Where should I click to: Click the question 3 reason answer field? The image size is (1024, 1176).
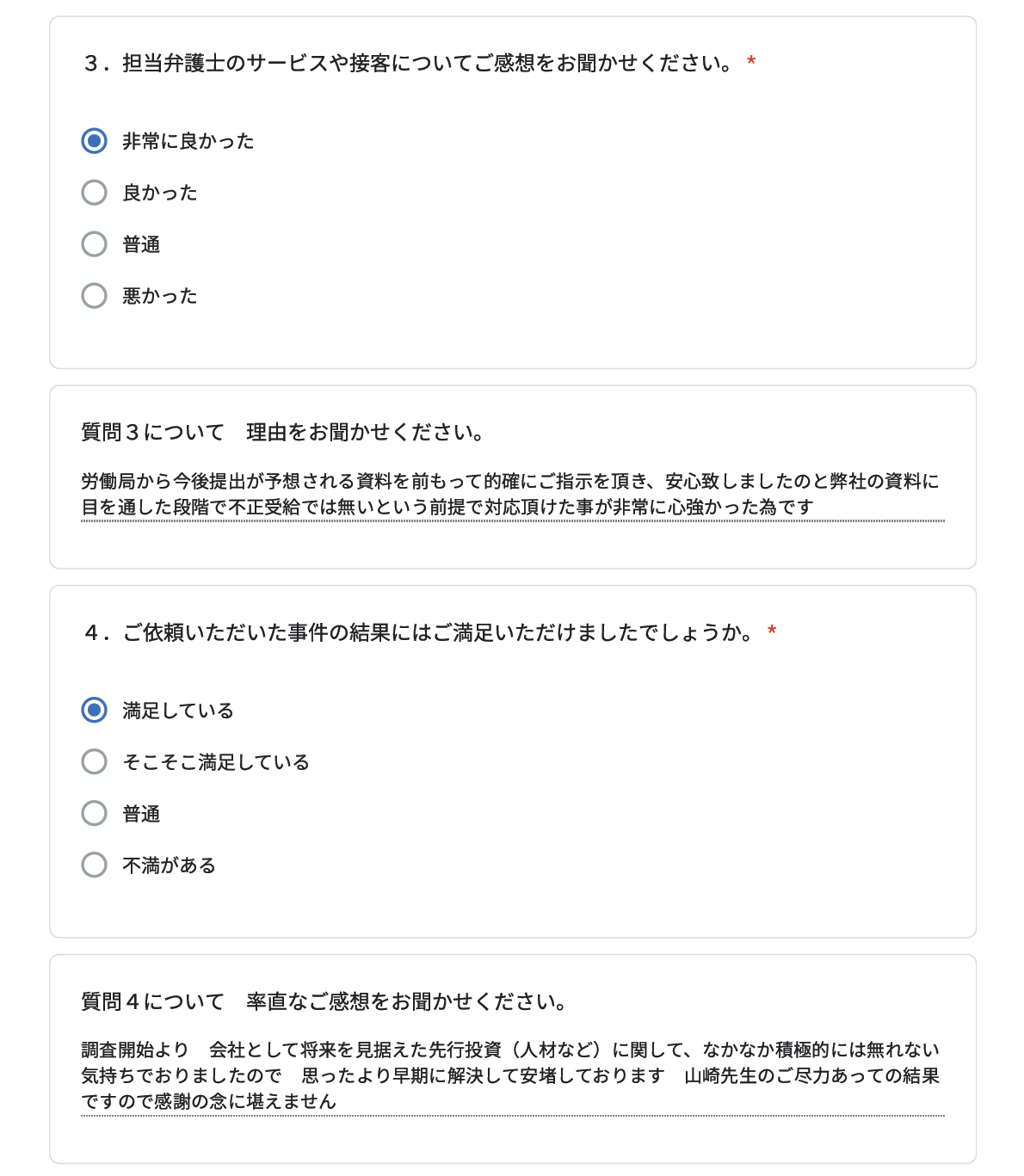[513, 495]
